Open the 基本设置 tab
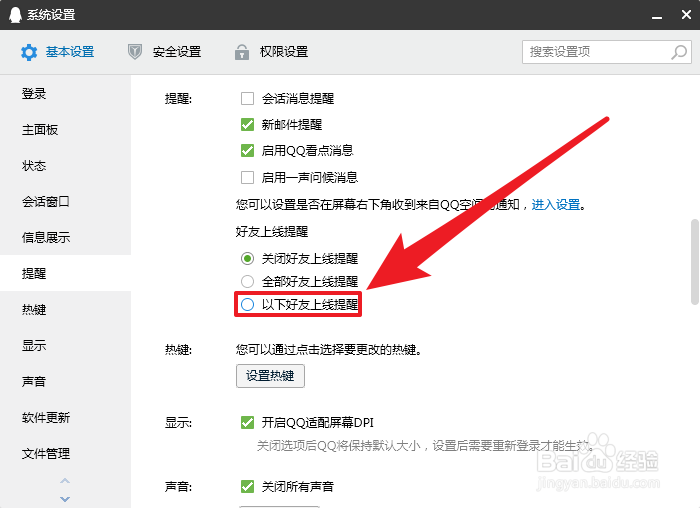Viewport: 700px width, 508px height. click(58, 52)
